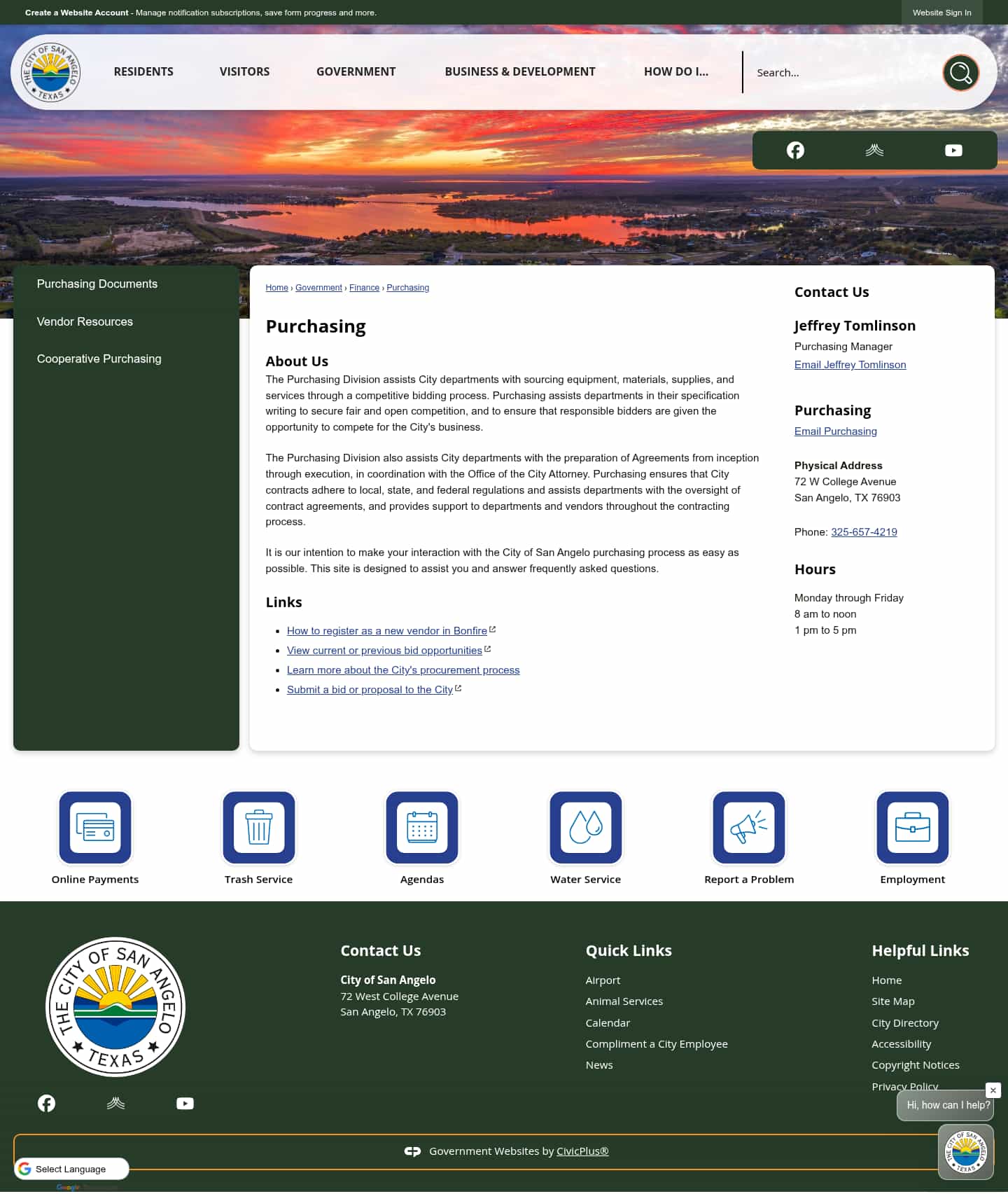Open the Visitors menu
The width and height of the screenshot is (1008, 1194).
[x=244, y=71]
